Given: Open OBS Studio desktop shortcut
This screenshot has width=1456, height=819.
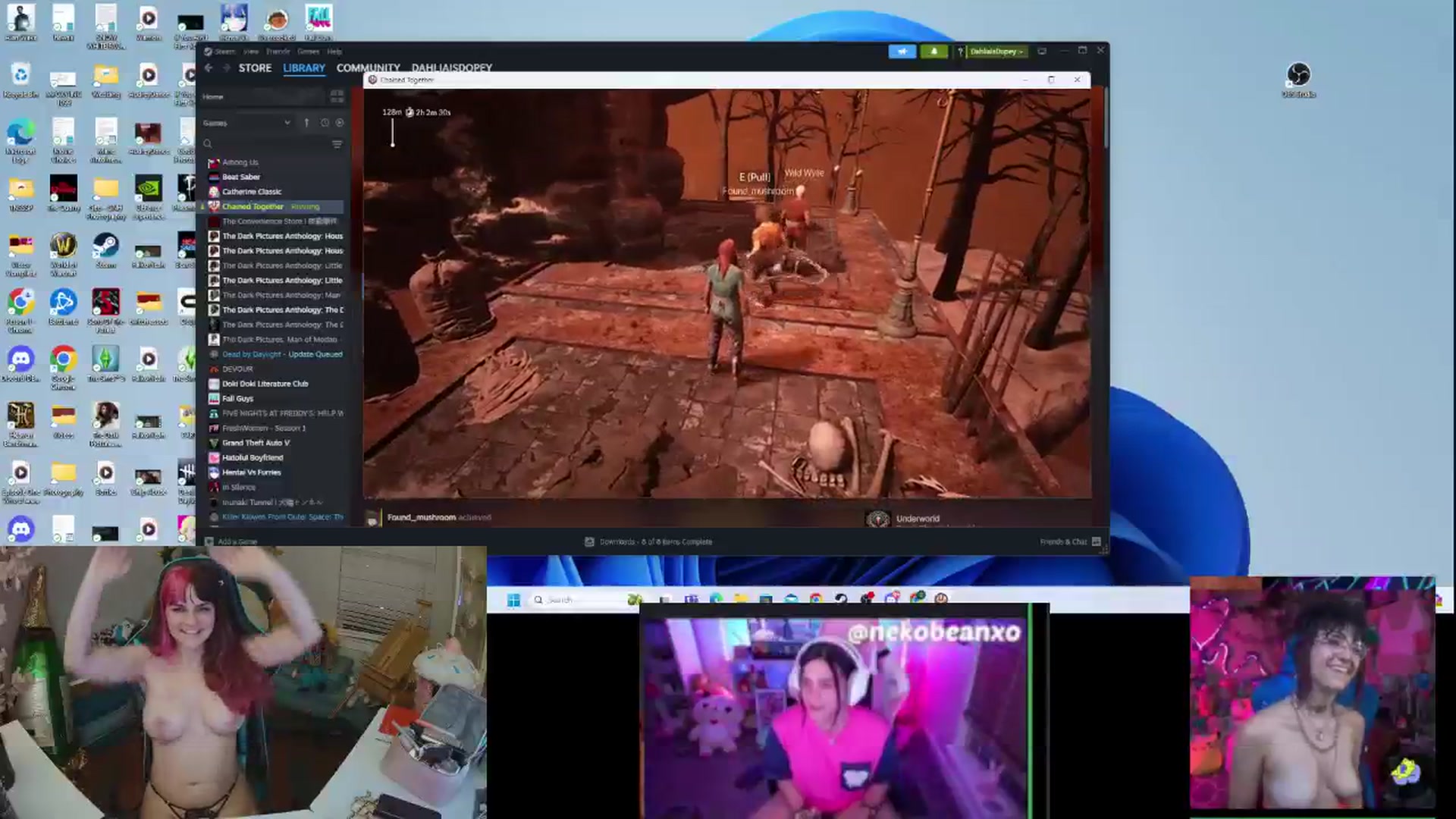Looking at the screenshot, I should click(1298, 80).
